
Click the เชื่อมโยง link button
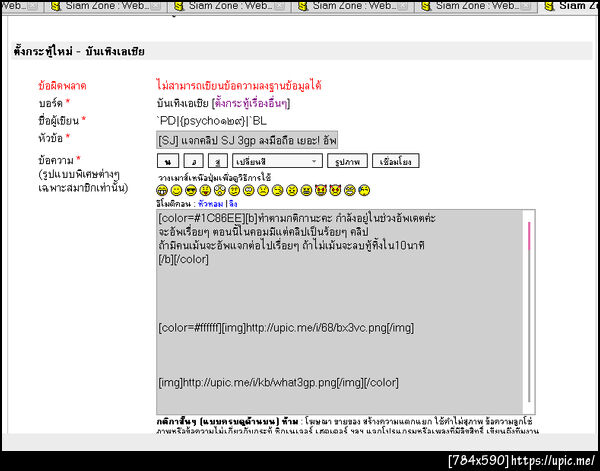[x=396, y=161]
